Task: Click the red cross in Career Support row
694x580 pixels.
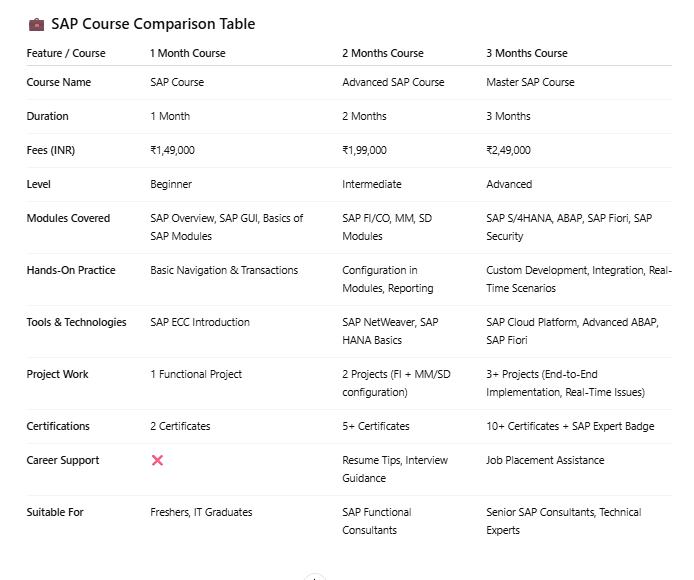Action: pyautogui.click(x=157, y=460)
